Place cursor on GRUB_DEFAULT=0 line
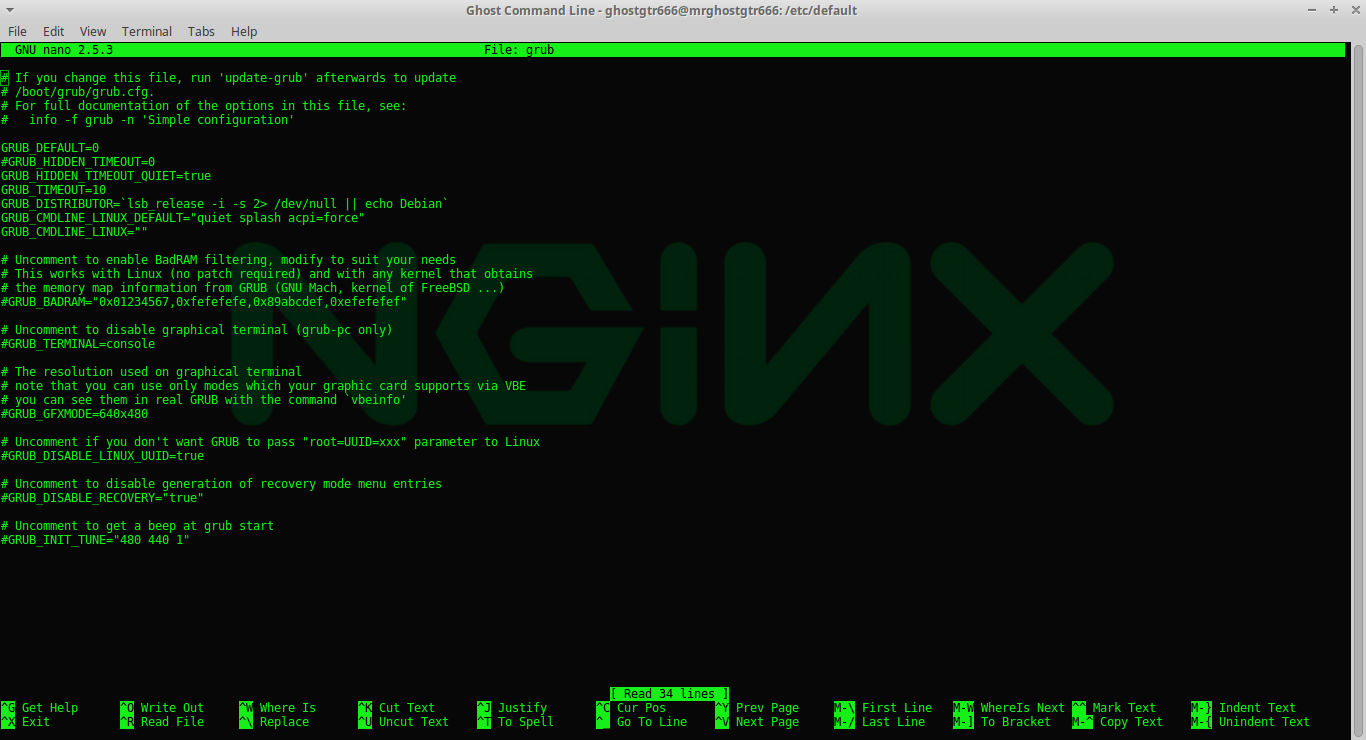 [50, 148]
